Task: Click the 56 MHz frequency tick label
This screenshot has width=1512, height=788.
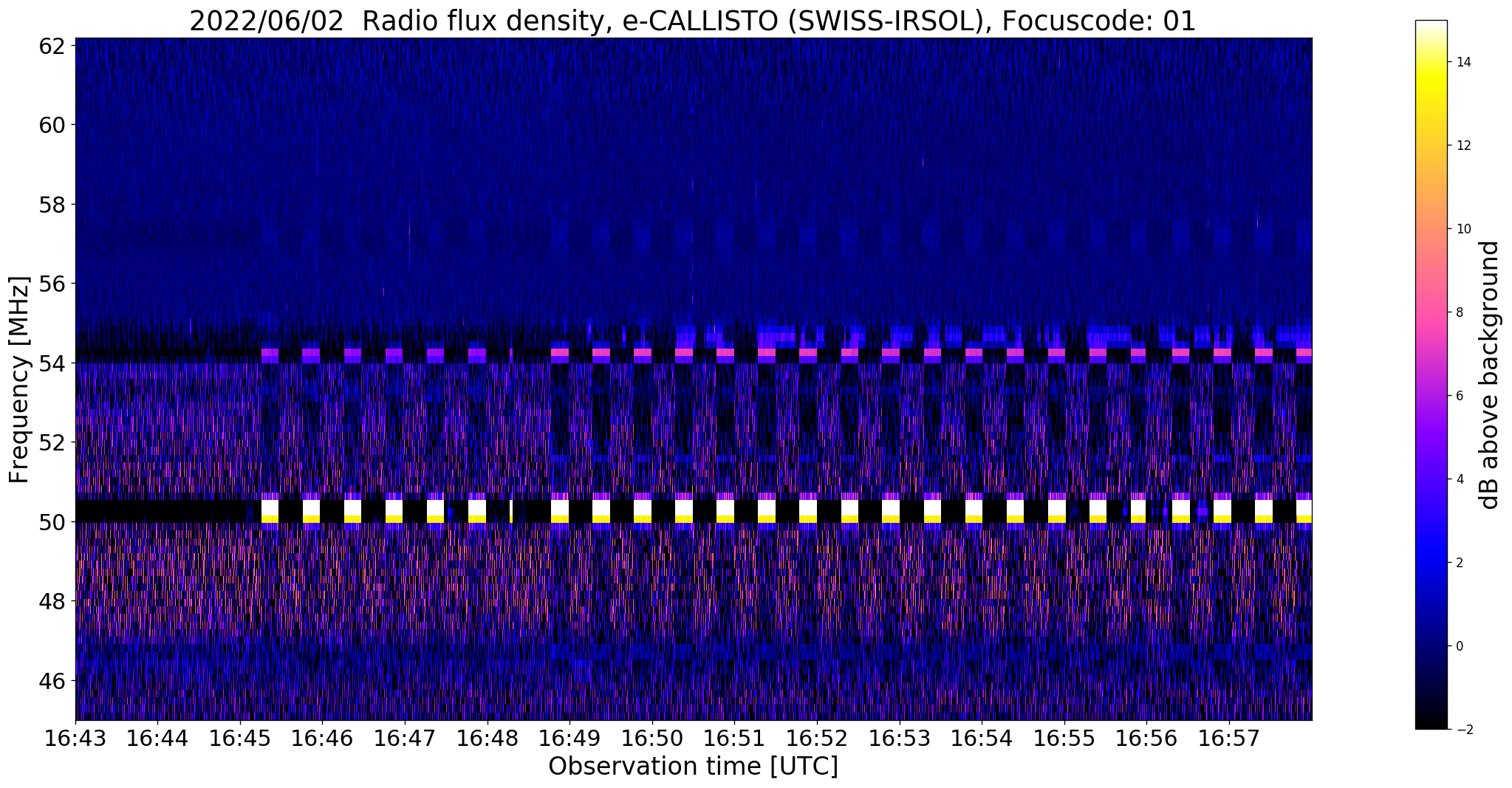Action: click(52, 283)
